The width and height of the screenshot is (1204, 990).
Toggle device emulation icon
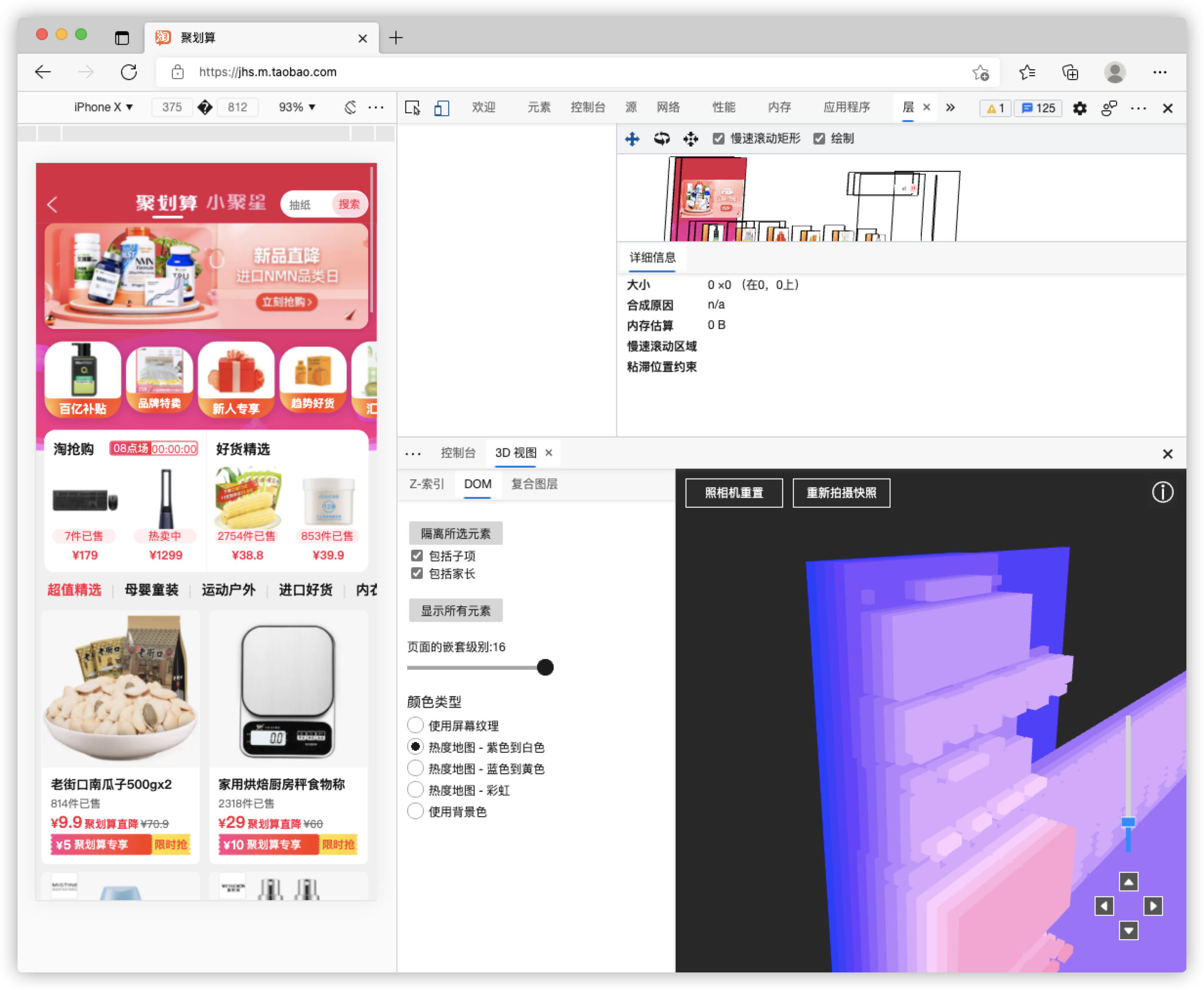tap(441, 108)
